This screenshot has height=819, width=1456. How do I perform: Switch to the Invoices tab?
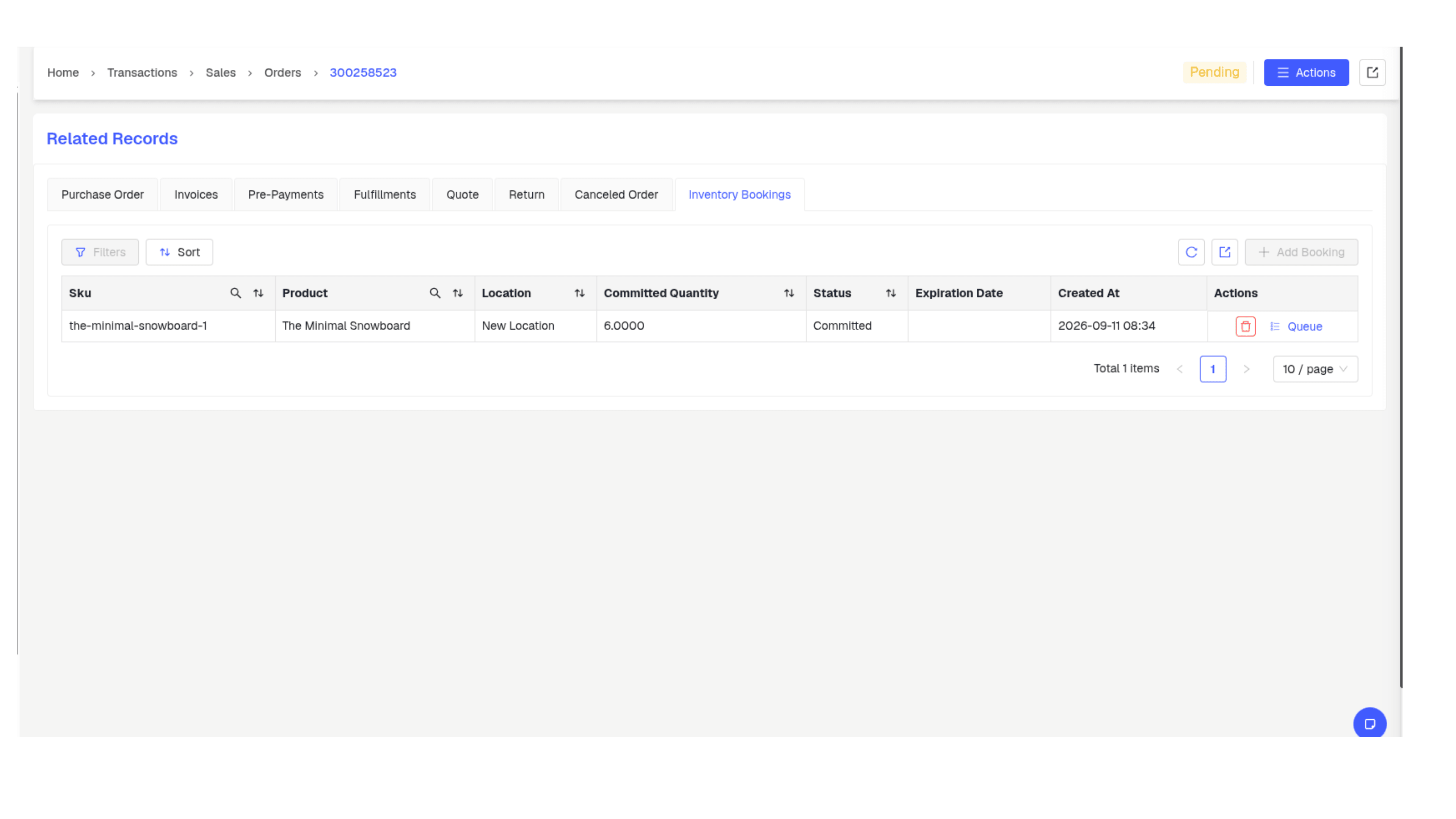pyautogui.click(x=196, y=195)
